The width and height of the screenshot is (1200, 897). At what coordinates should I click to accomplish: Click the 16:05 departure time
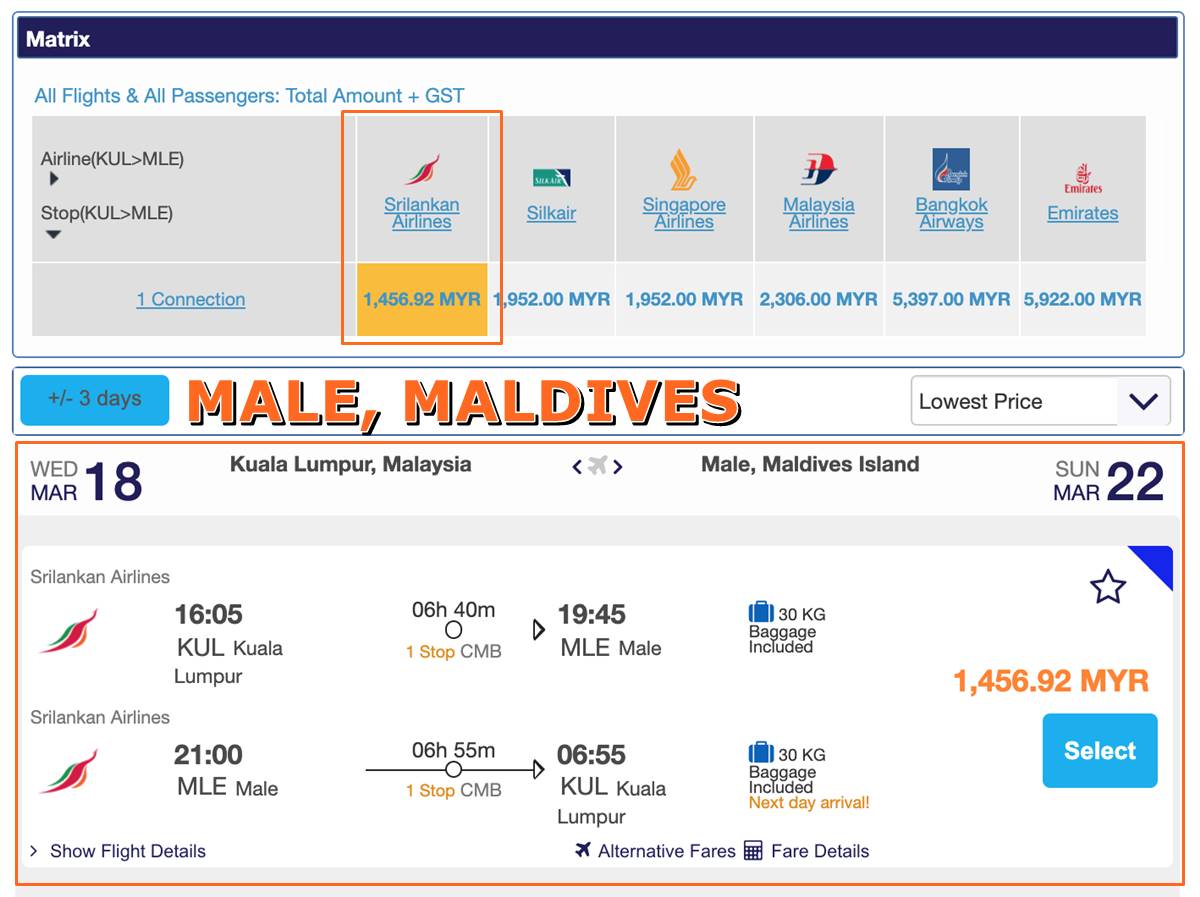(x=209, y=614)
